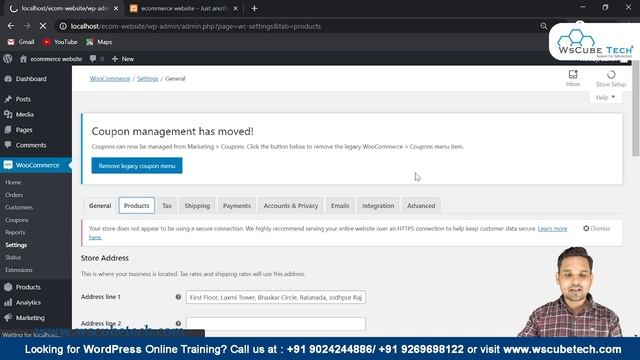Image resolution: width=640 pixels, height=360 pixels.
Task: Click the Settings breadcrumb link
Action: click(x=147, y=79)
